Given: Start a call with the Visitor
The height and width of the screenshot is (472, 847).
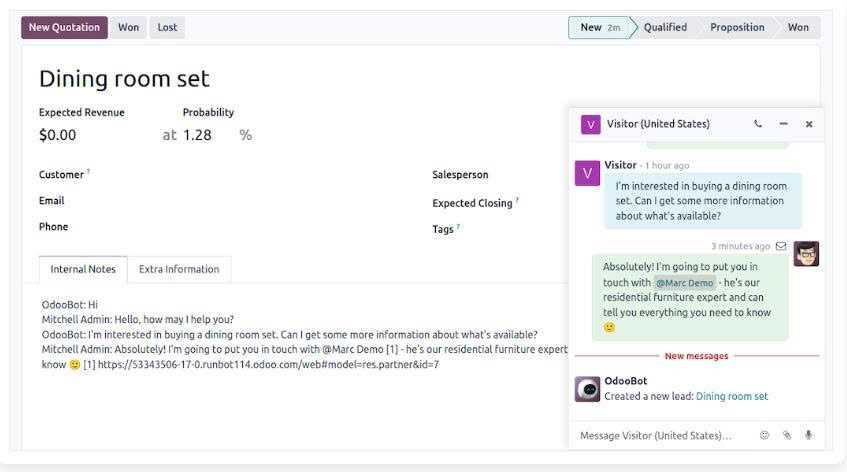Looking at the screenshot, I should point(758,124).
